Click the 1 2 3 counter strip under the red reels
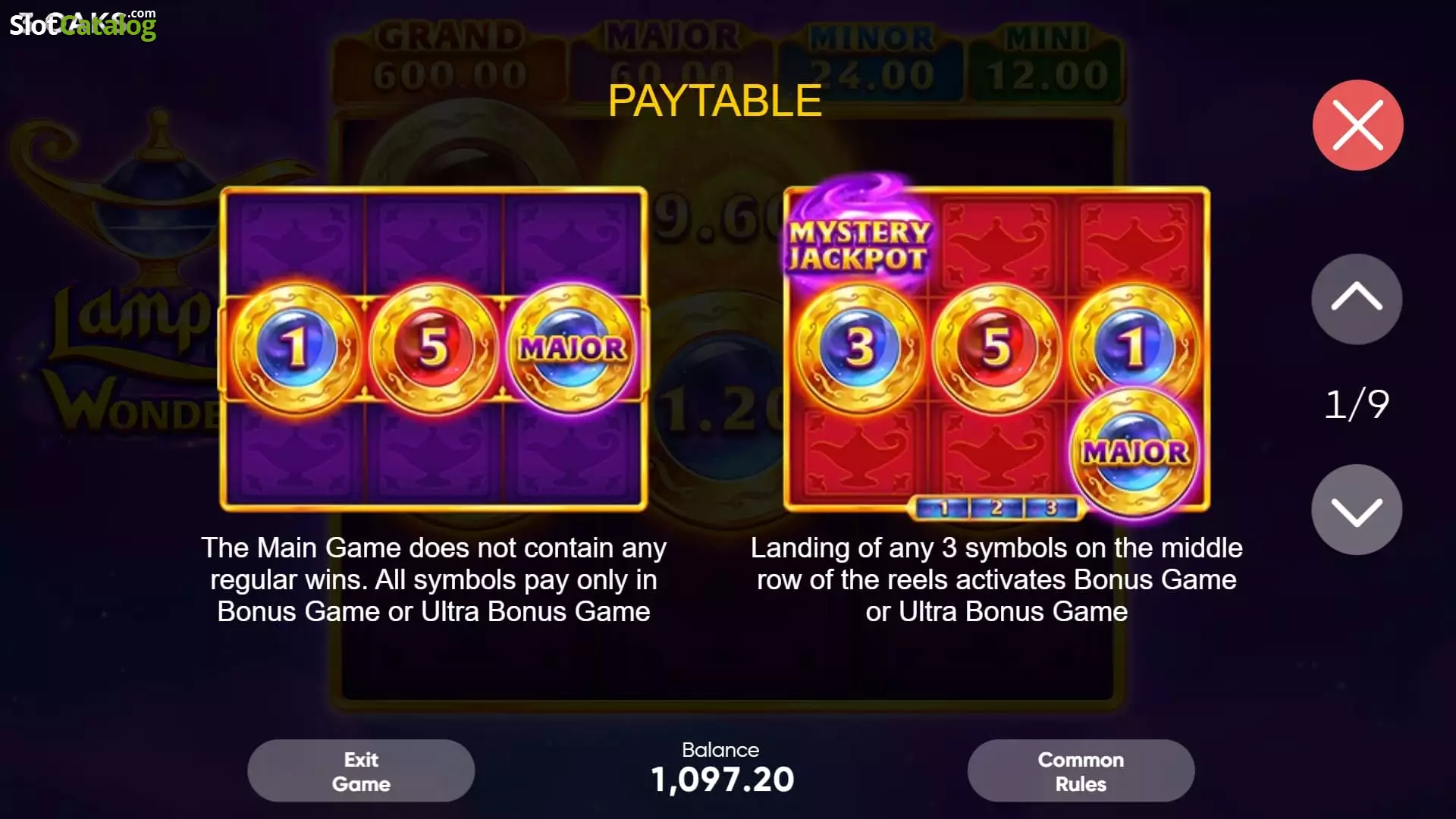 [x=996, y=508]
